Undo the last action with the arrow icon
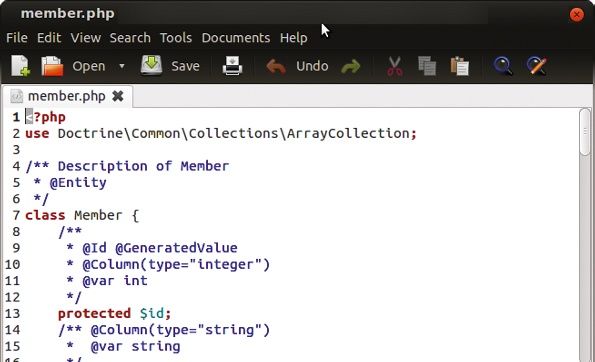The height and width of the screenshot is (362, 595). coord(276,66)
